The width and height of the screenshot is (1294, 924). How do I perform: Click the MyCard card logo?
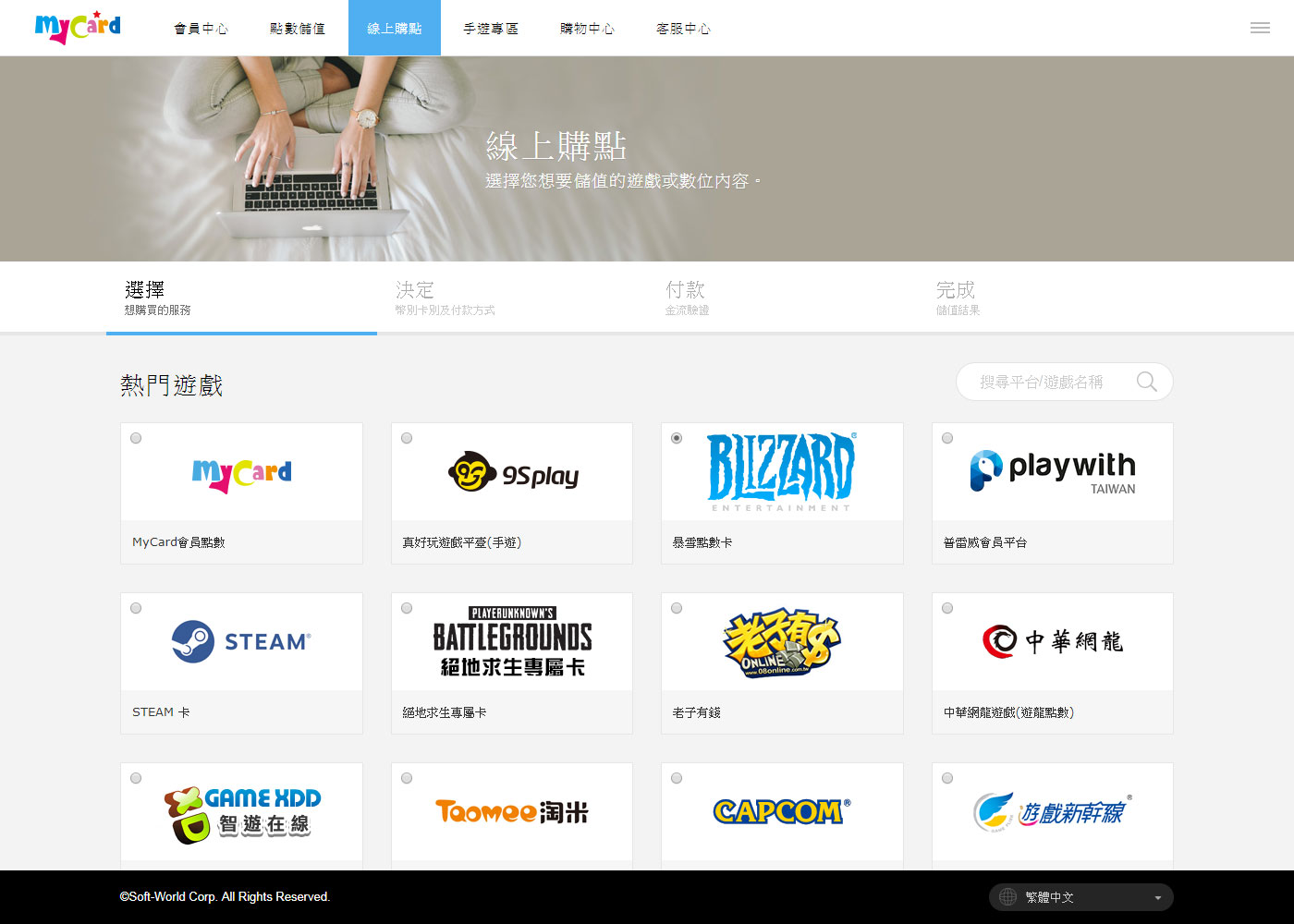tap(242, 475)
